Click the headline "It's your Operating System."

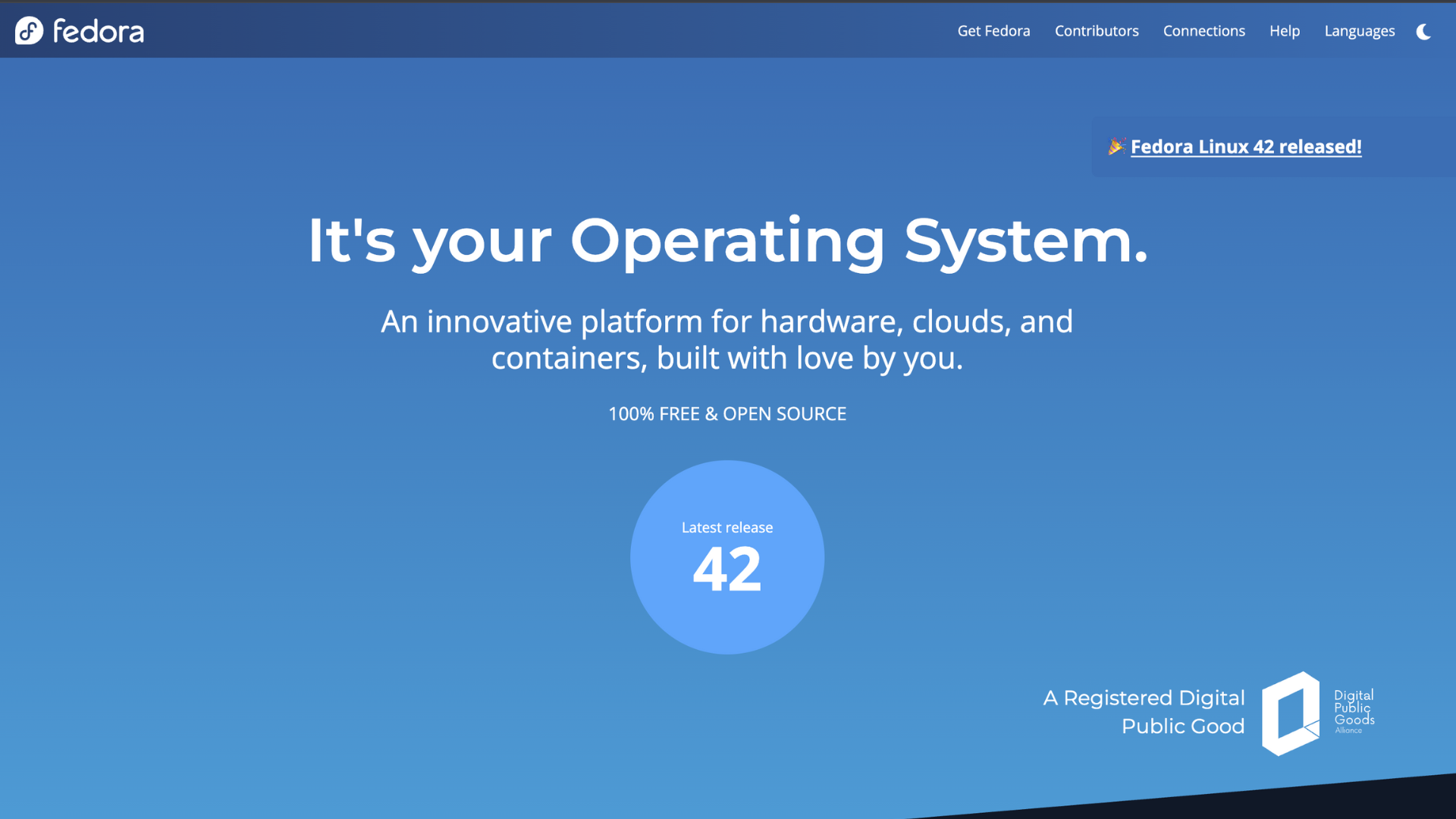[x=726, y=243]
